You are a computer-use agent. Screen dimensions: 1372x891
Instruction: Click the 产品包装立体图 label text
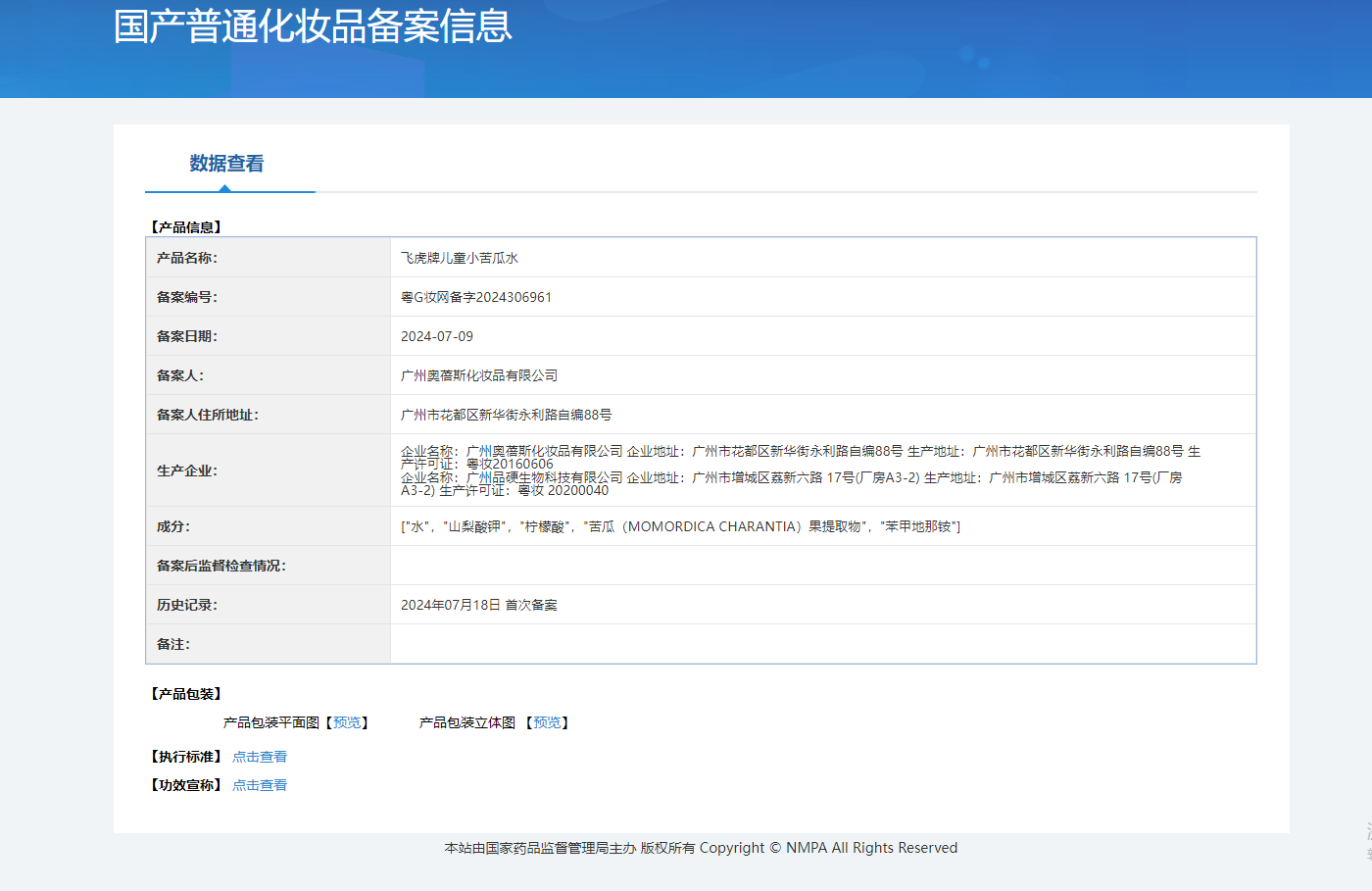[x=467, y=722]
